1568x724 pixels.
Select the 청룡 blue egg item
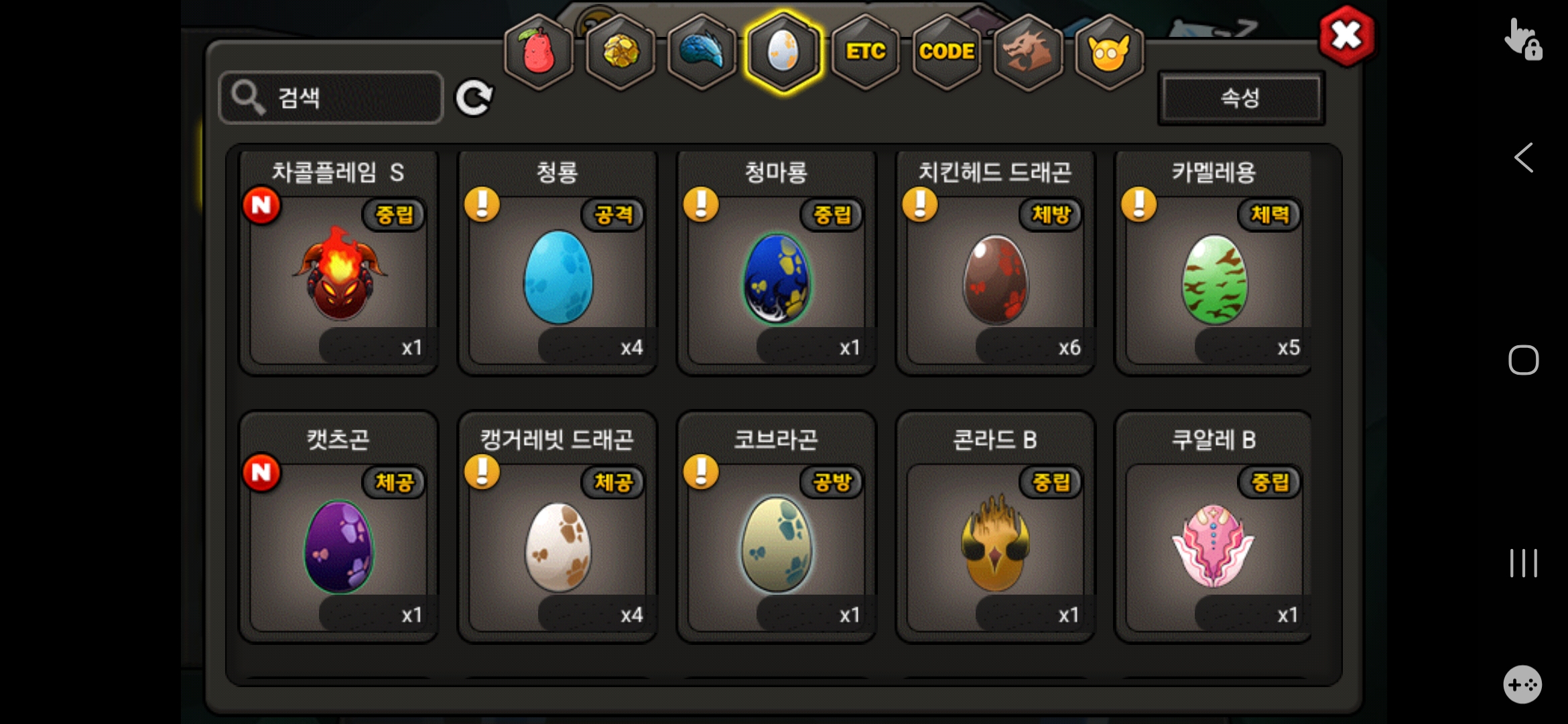(x=558, y=263)
